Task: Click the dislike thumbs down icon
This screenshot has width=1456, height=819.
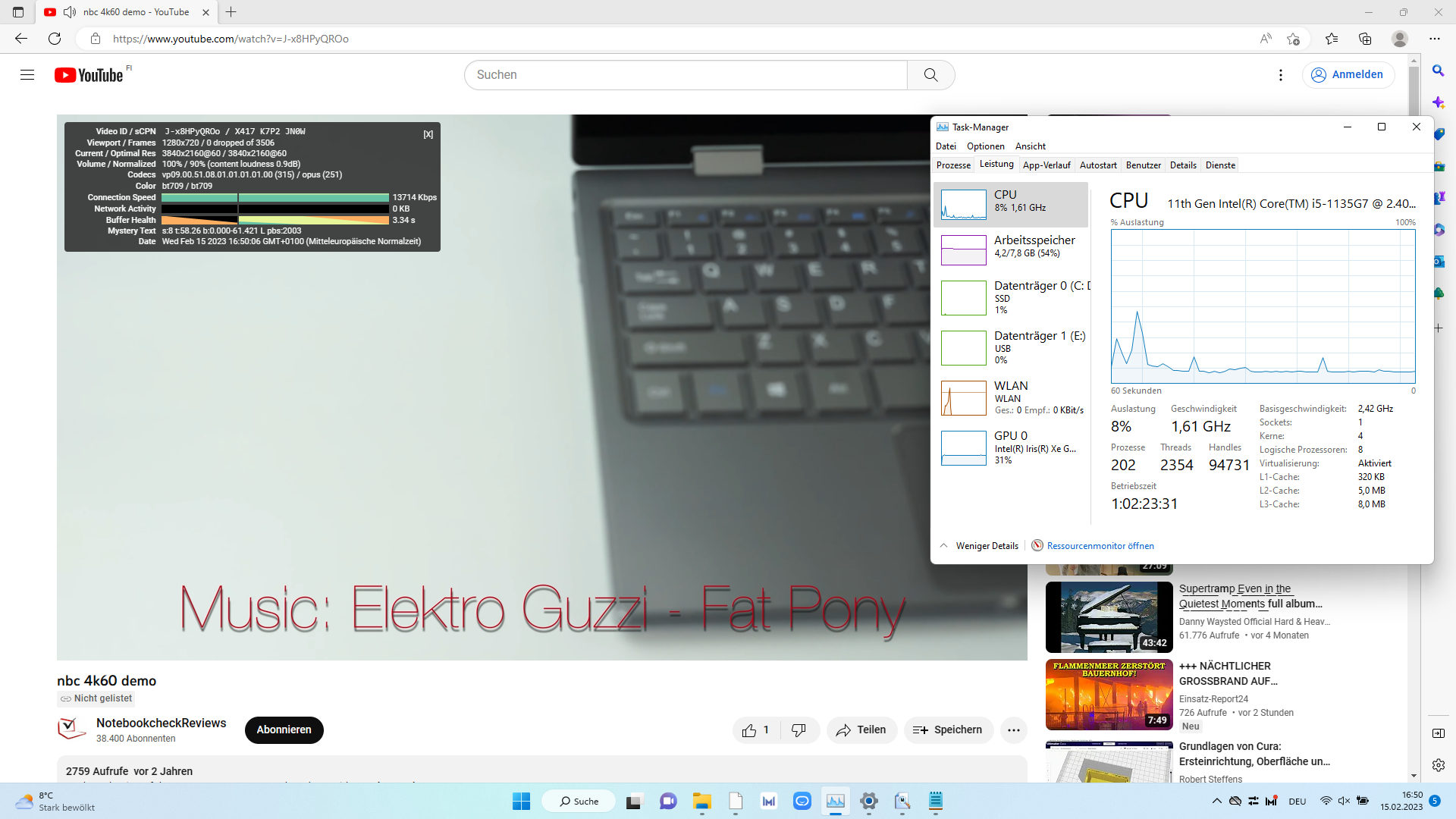Action: (x=799, y=730)
